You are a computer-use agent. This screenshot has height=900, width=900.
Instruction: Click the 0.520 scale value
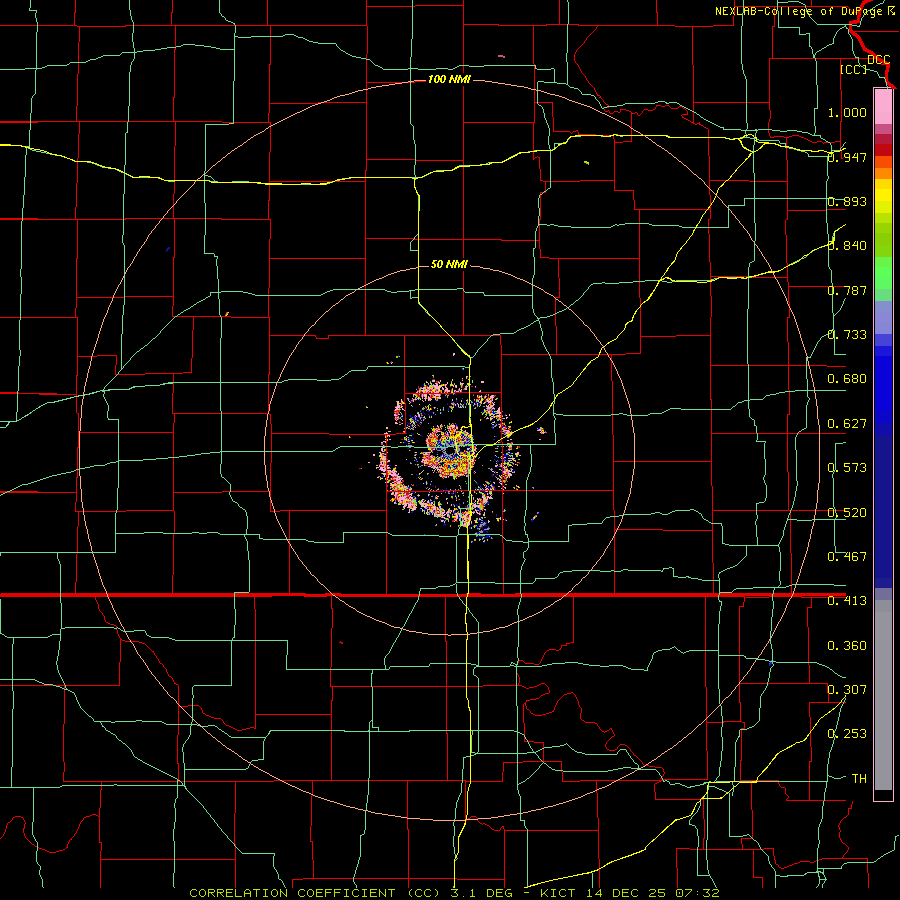point(847,513)
